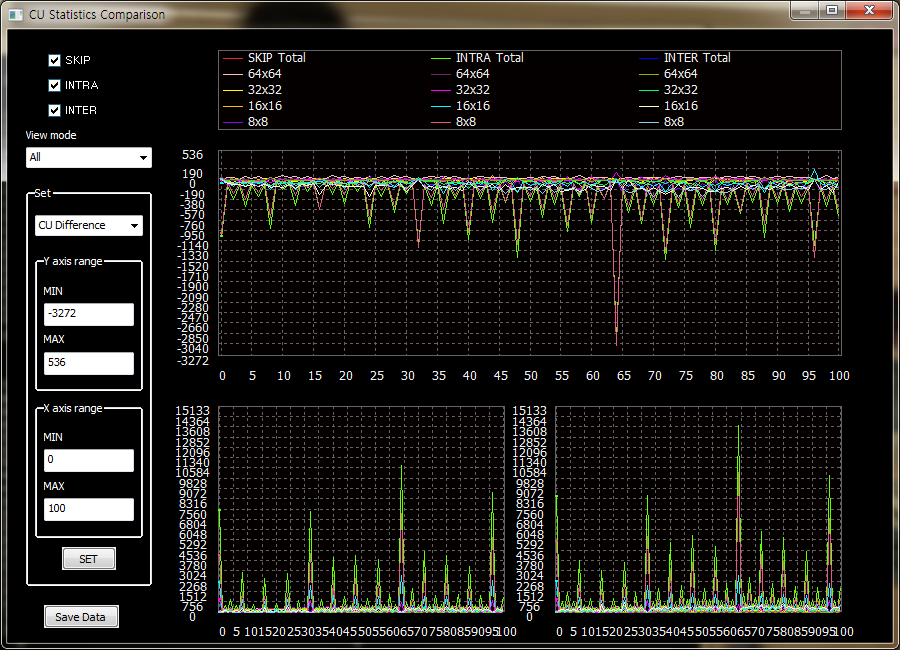
Task: Click the green INTRA Total legend line
Action: click(441, 58)
